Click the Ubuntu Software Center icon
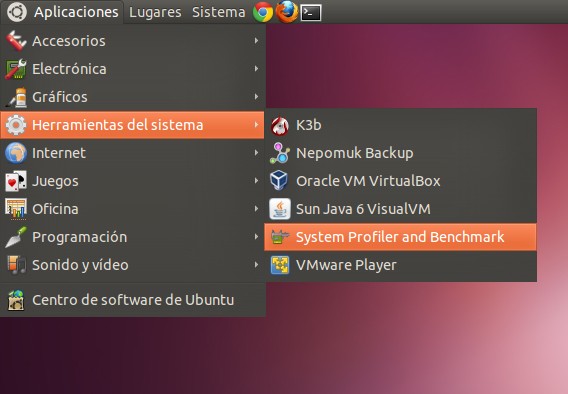The image size is (568, 394). (16, 300)
